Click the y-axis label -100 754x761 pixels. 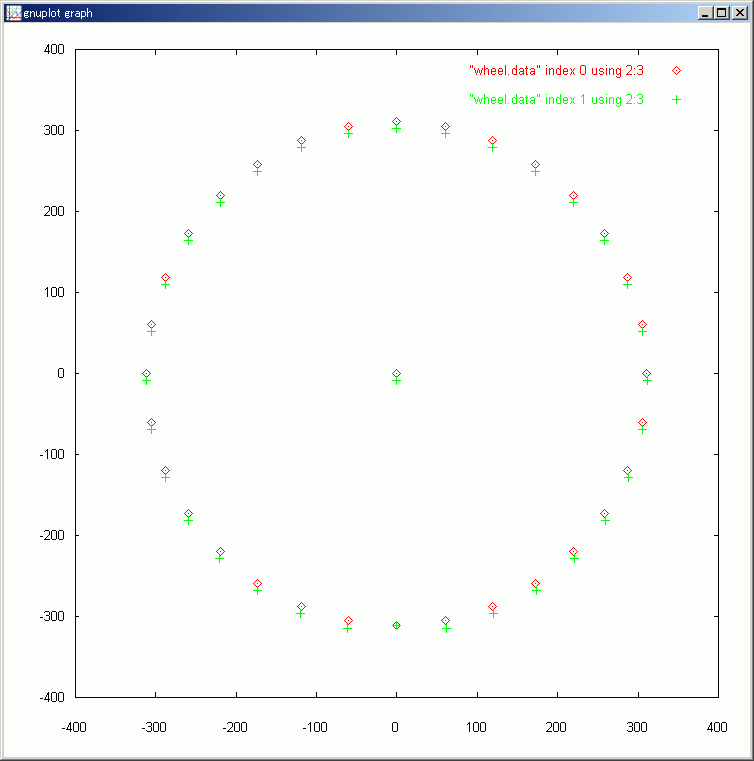pos(52,454)
